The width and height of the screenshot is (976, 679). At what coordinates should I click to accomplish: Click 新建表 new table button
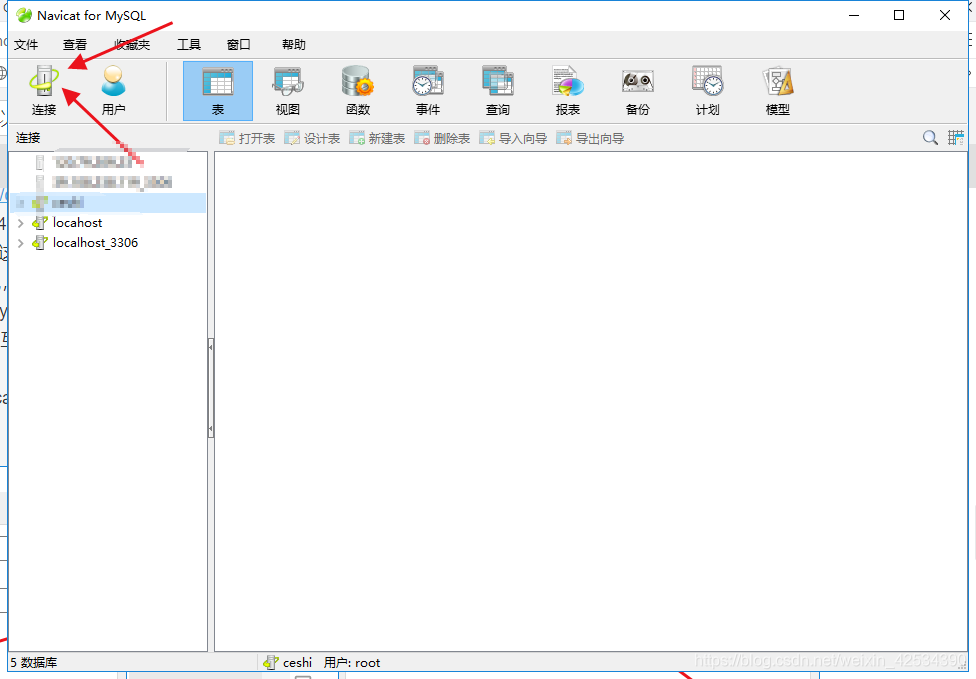[377, 138]
